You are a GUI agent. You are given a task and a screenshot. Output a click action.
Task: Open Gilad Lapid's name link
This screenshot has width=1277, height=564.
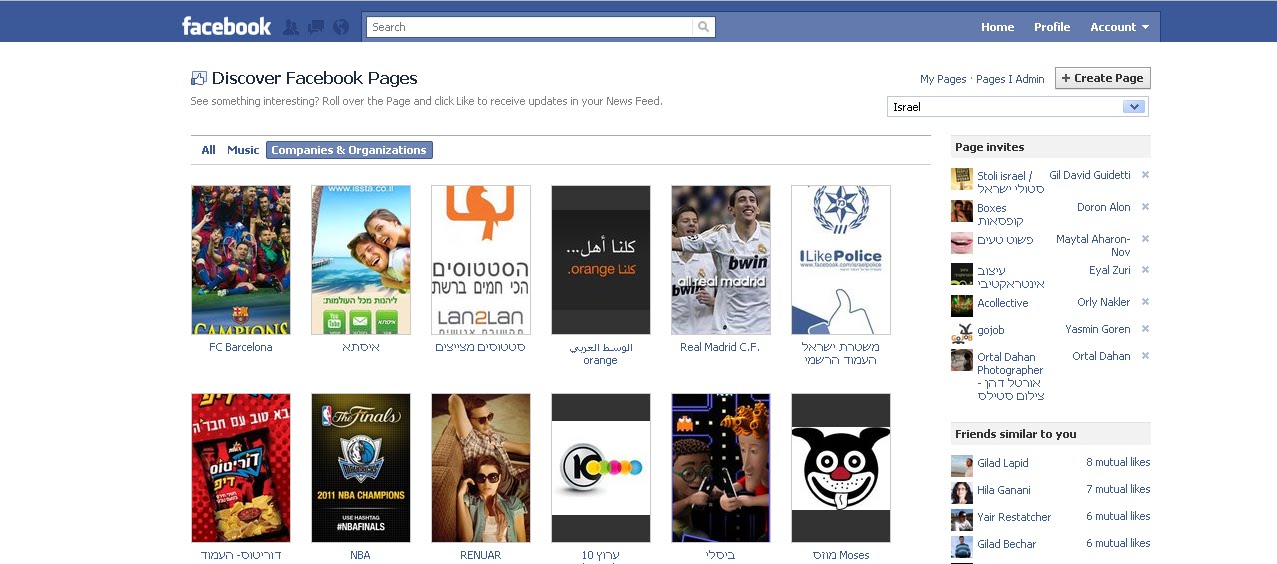[1003, 463]
